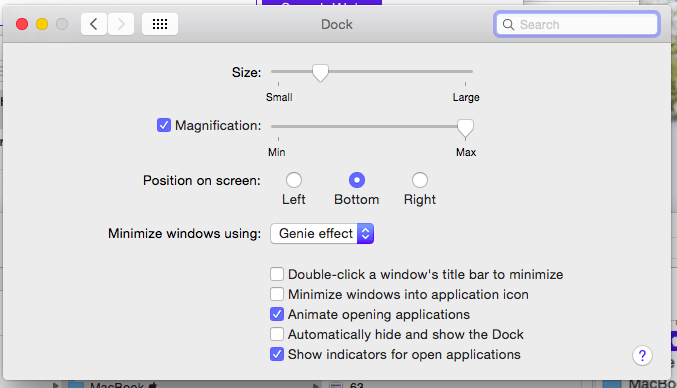Click the 'Minimize windows using:' label
Image resolution: width=677 pixels, height=388 pixels.
[184, 233]
